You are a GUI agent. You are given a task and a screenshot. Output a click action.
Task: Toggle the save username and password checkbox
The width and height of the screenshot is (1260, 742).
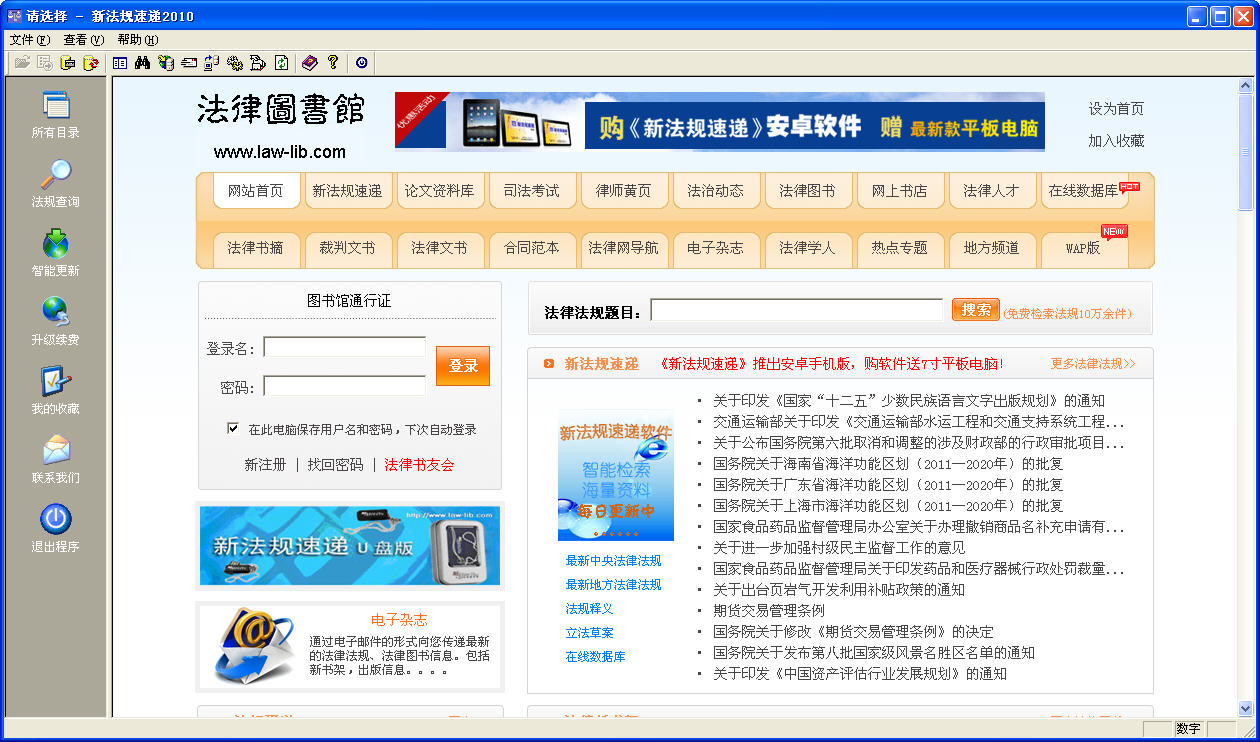click(x=233, y=429)
